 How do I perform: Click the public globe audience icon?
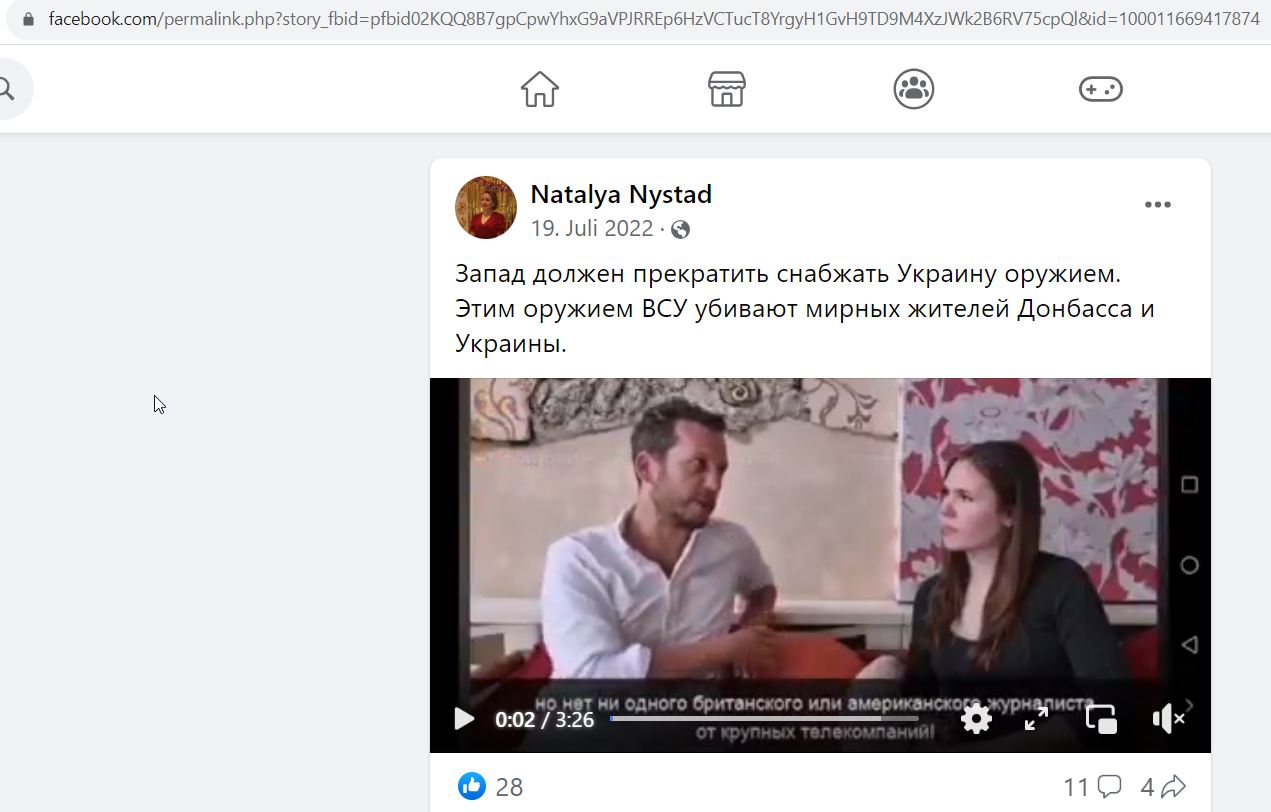pyautogui.click(x=681, y=230)
